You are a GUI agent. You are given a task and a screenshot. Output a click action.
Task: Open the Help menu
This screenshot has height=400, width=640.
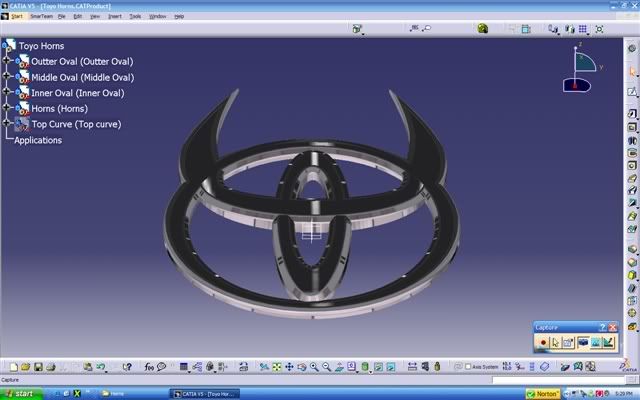click(x=179, y=16)
